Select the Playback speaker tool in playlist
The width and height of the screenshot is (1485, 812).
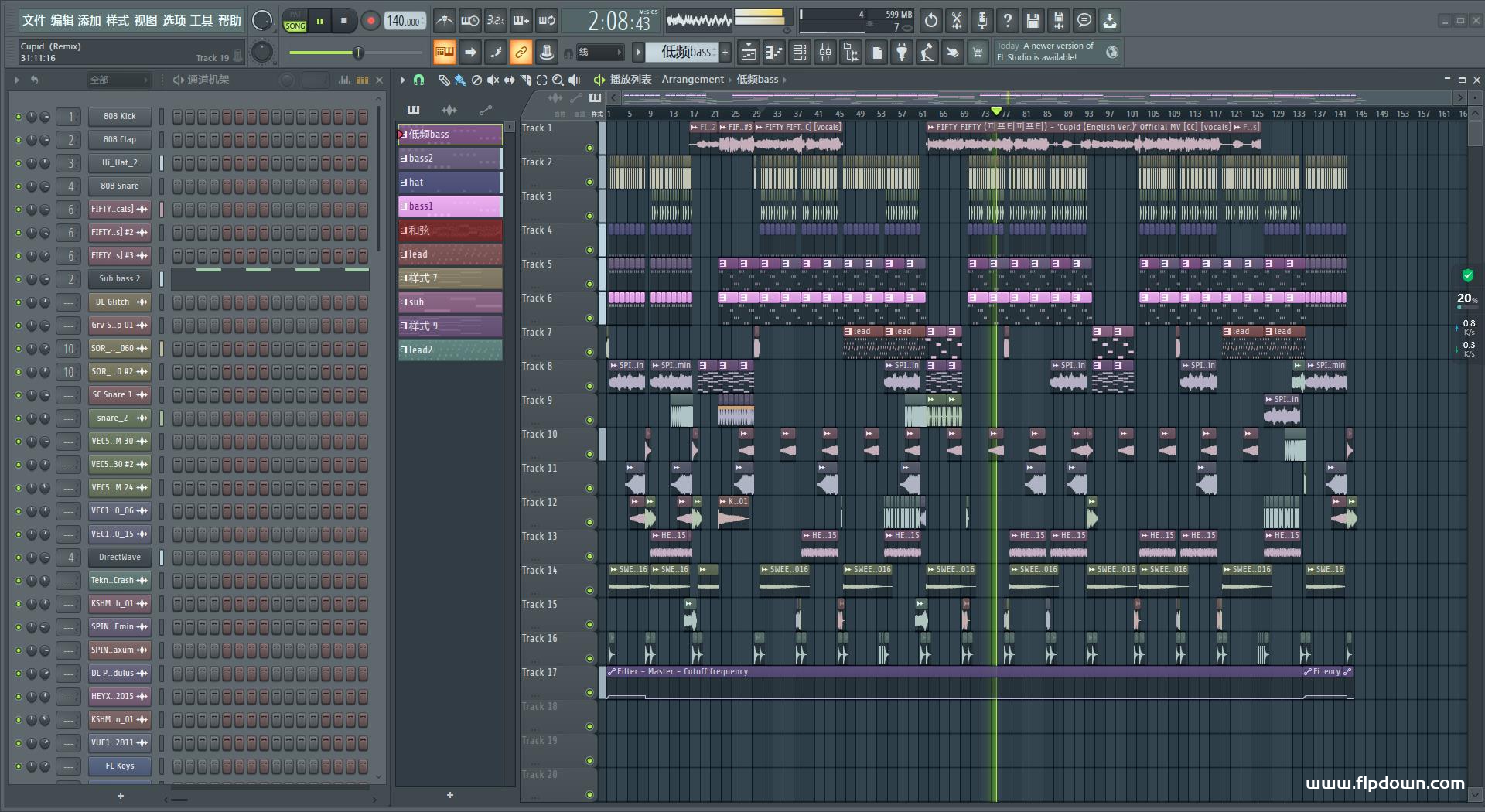[x=574, y=80]
